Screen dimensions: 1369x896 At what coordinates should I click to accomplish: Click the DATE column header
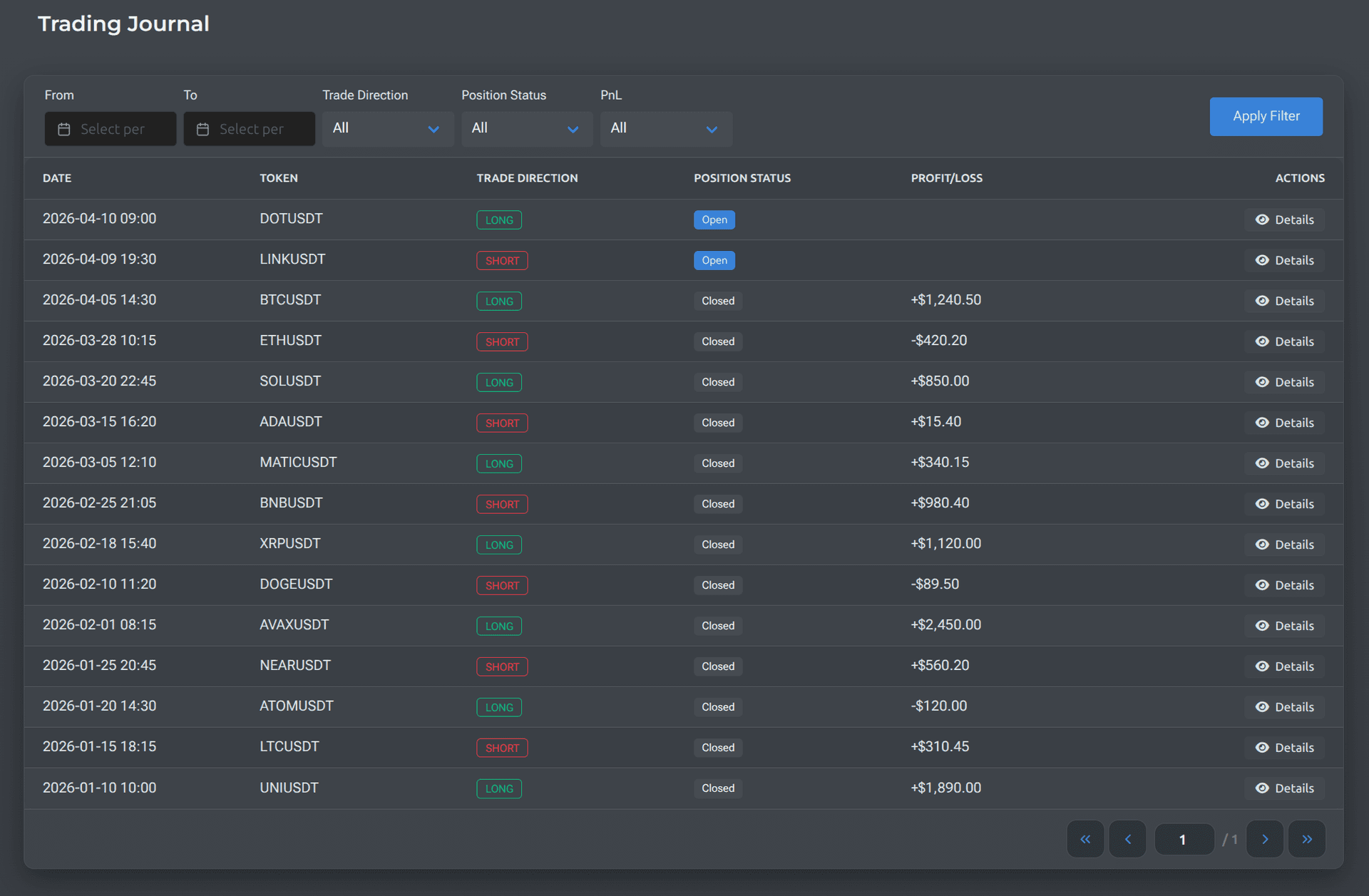click(x=57, y=178)
